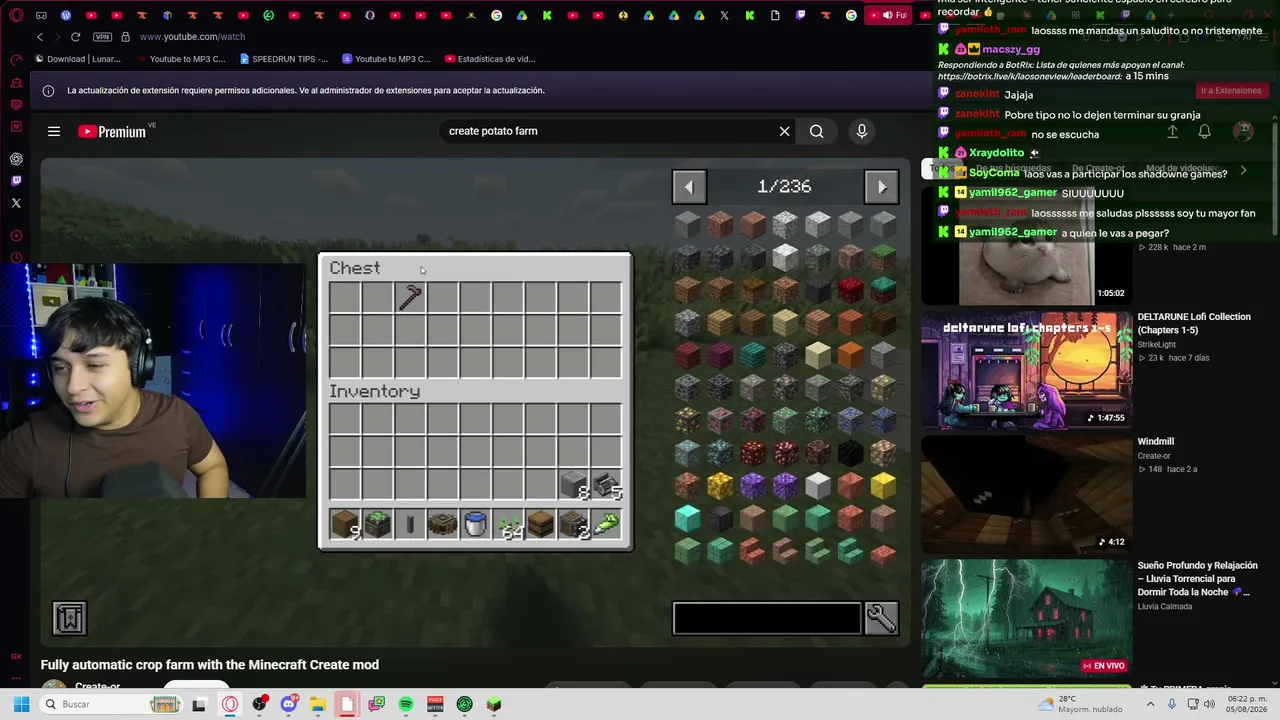Select the diamond block in JEI list

[x=687, y=518]
